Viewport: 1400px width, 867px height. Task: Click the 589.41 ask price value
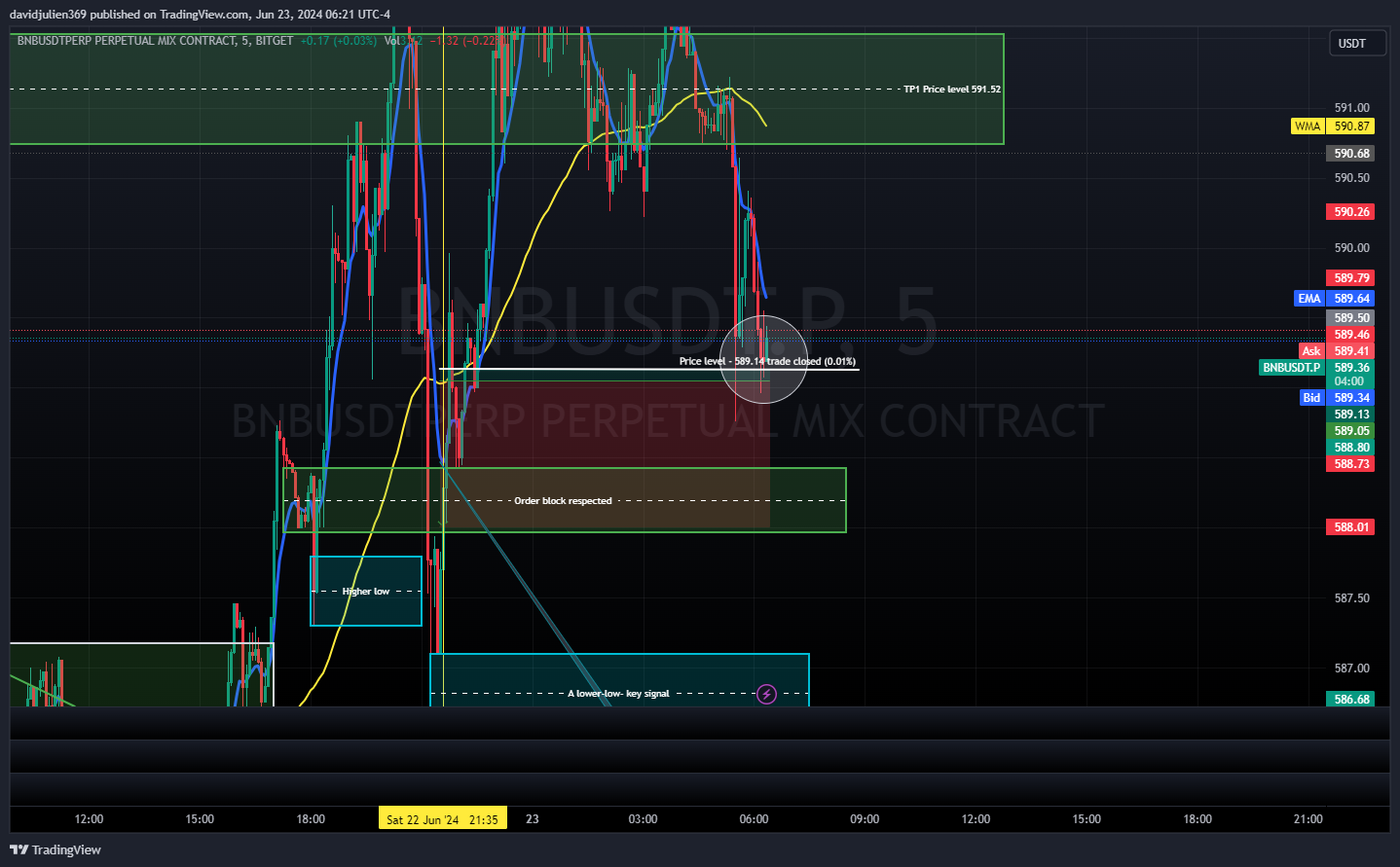pyautogui.click(x=1351, y=351)
